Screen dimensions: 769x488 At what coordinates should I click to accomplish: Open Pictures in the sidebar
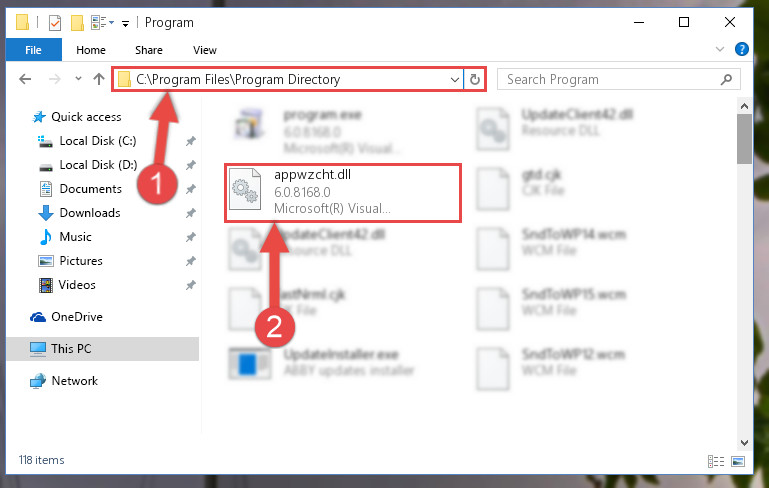tap(70, 261)
